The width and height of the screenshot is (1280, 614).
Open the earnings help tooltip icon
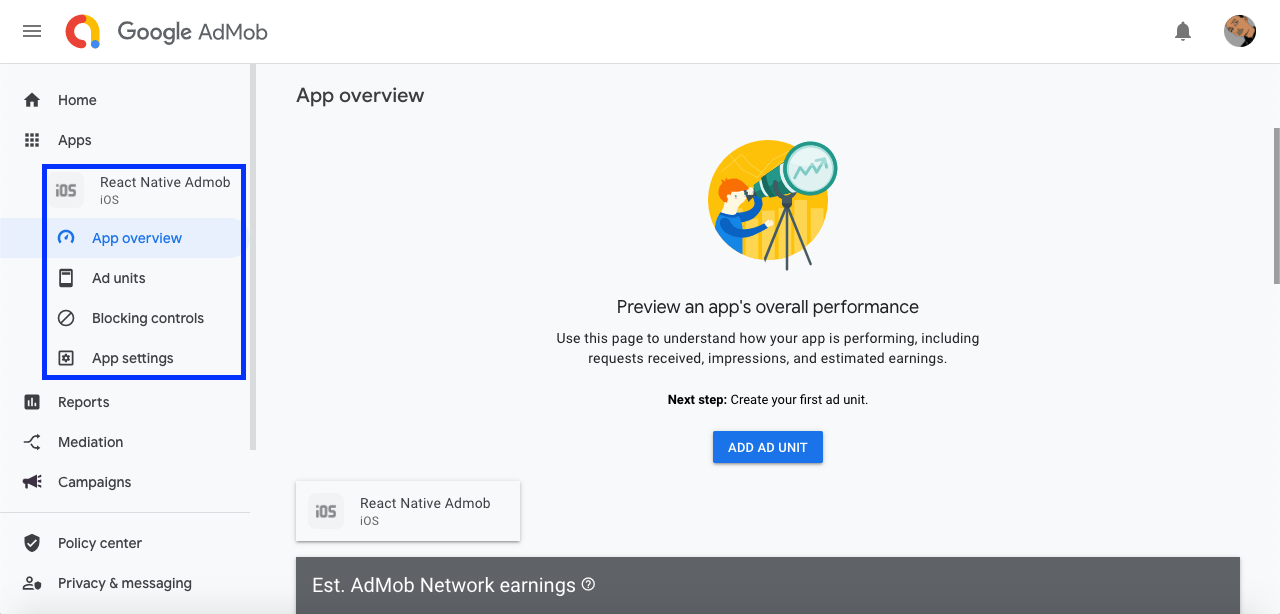[x=588, y=585]
